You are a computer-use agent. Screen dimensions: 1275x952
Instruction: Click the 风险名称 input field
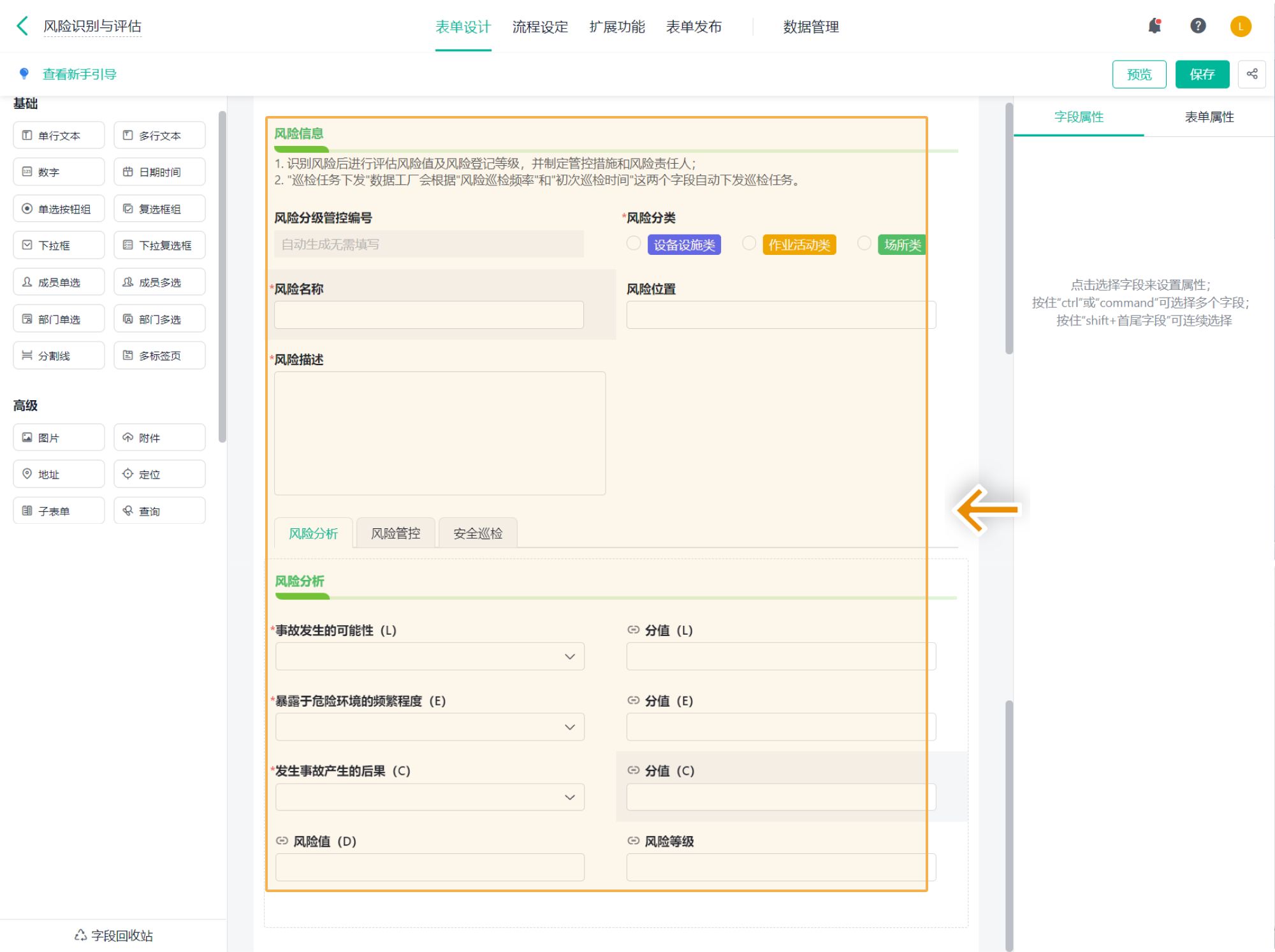[428, 315]
